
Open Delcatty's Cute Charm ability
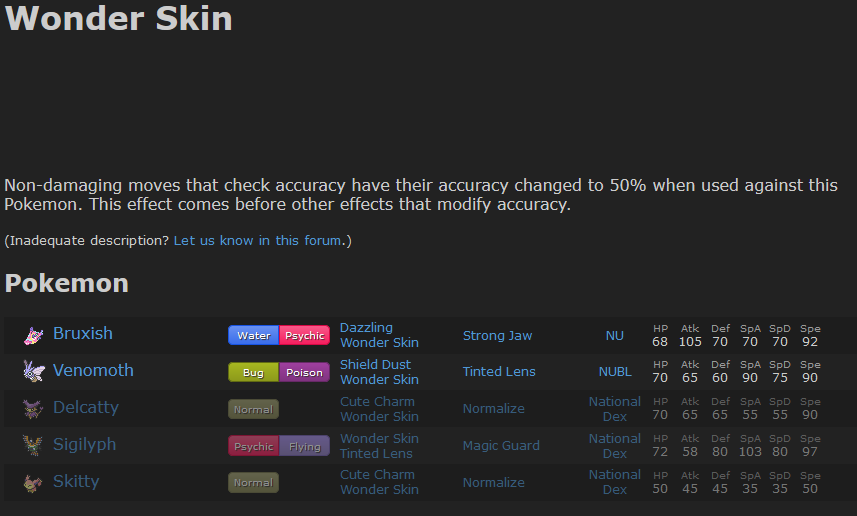point(377,402)
